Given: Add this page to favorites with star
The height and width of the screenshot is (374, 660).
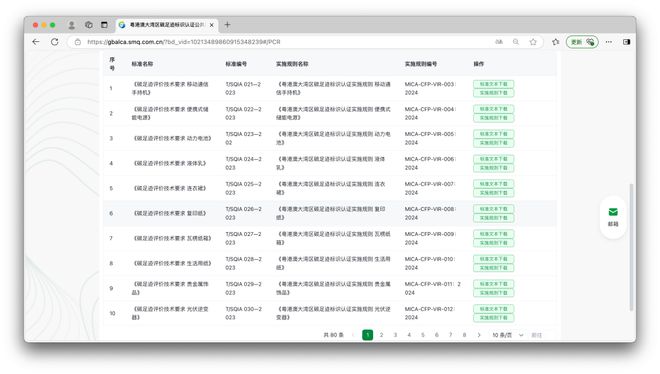Looking at the screenshot, I should tap(533, 42).
